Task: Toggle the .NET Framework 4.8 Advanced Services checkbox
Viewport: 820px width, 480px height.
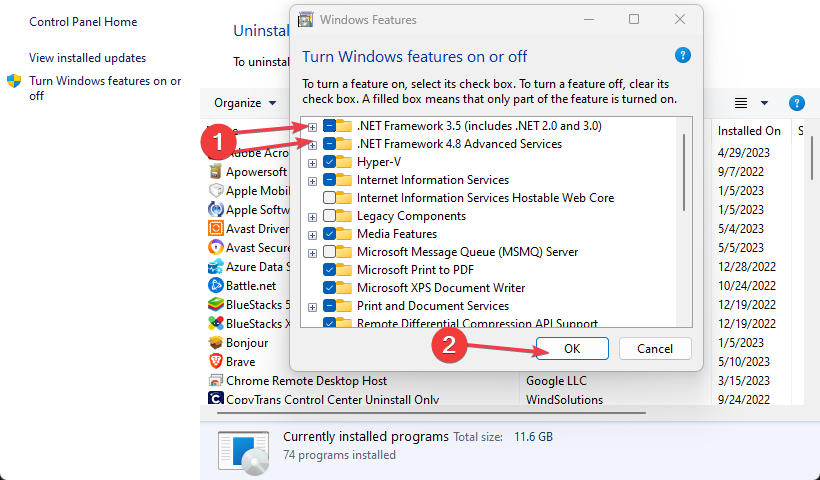Action: 329,144
